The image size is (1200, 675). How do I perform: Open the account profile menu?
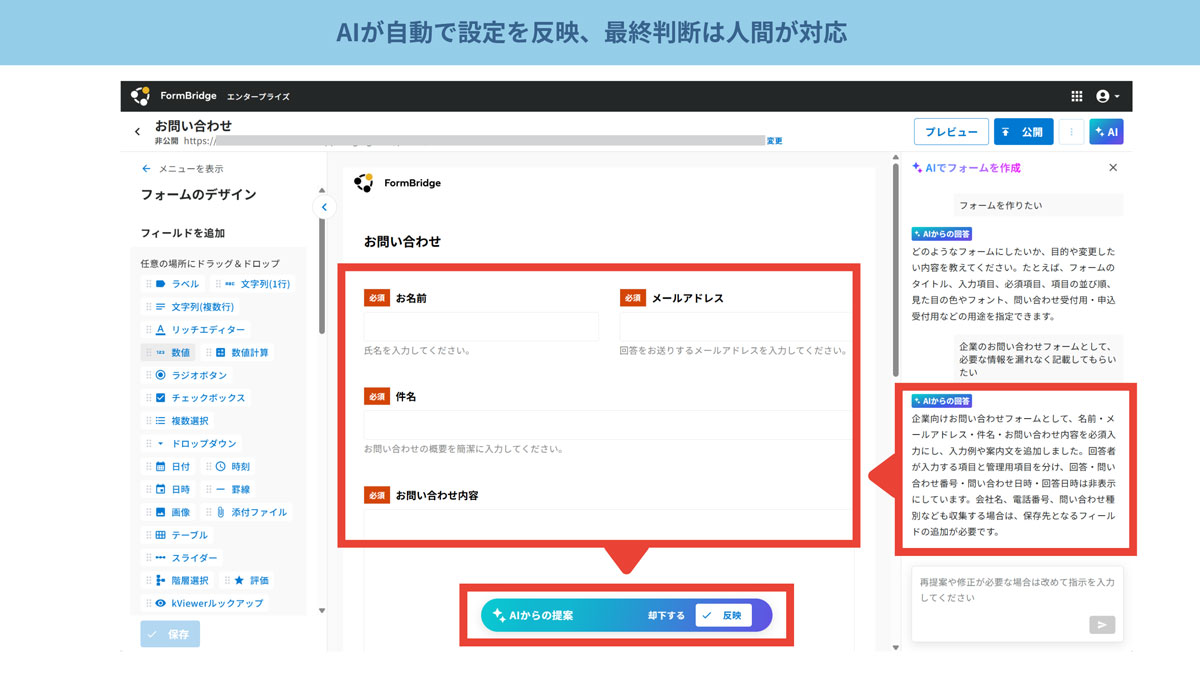tap(1107, 96)
